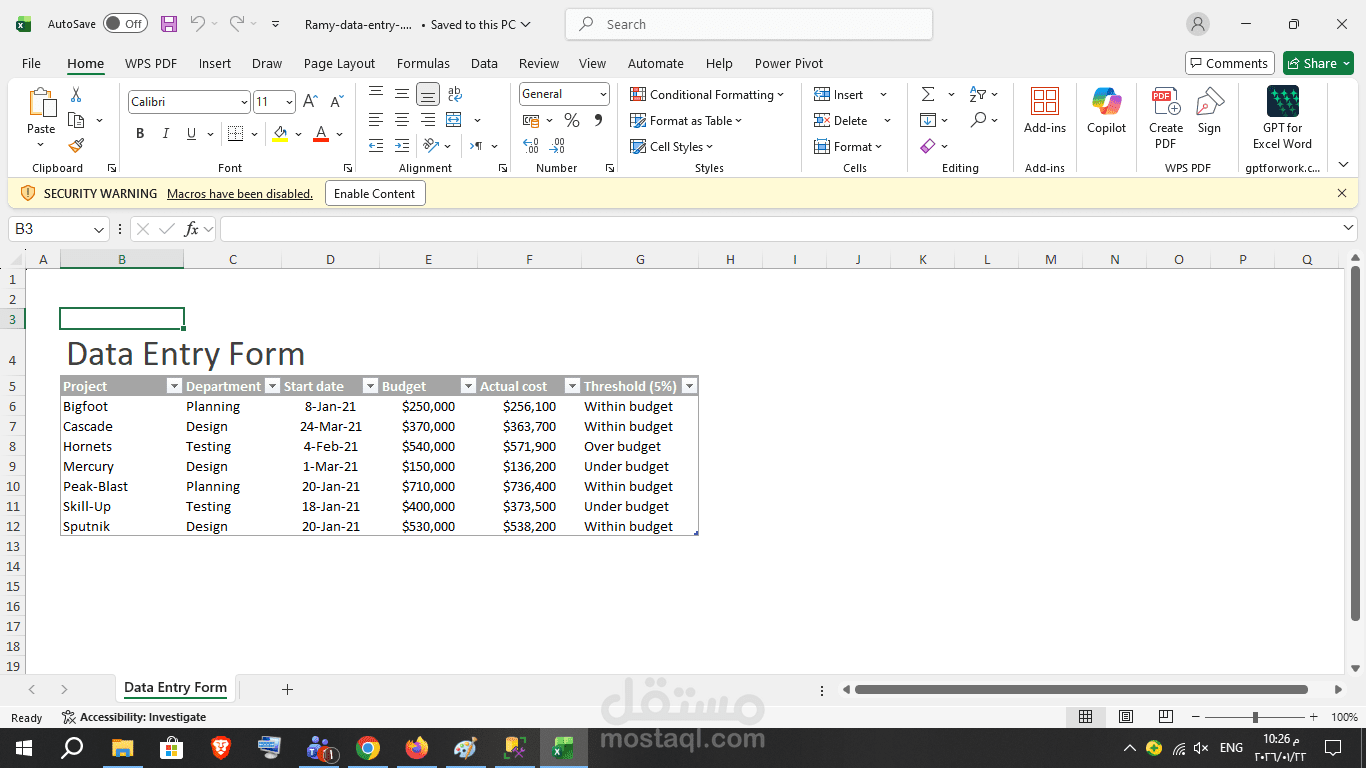Image resolution: width=1366 pixels, height=768 pixels.
Task: Toggle Wrap Text button
Action: click(454, 94)
